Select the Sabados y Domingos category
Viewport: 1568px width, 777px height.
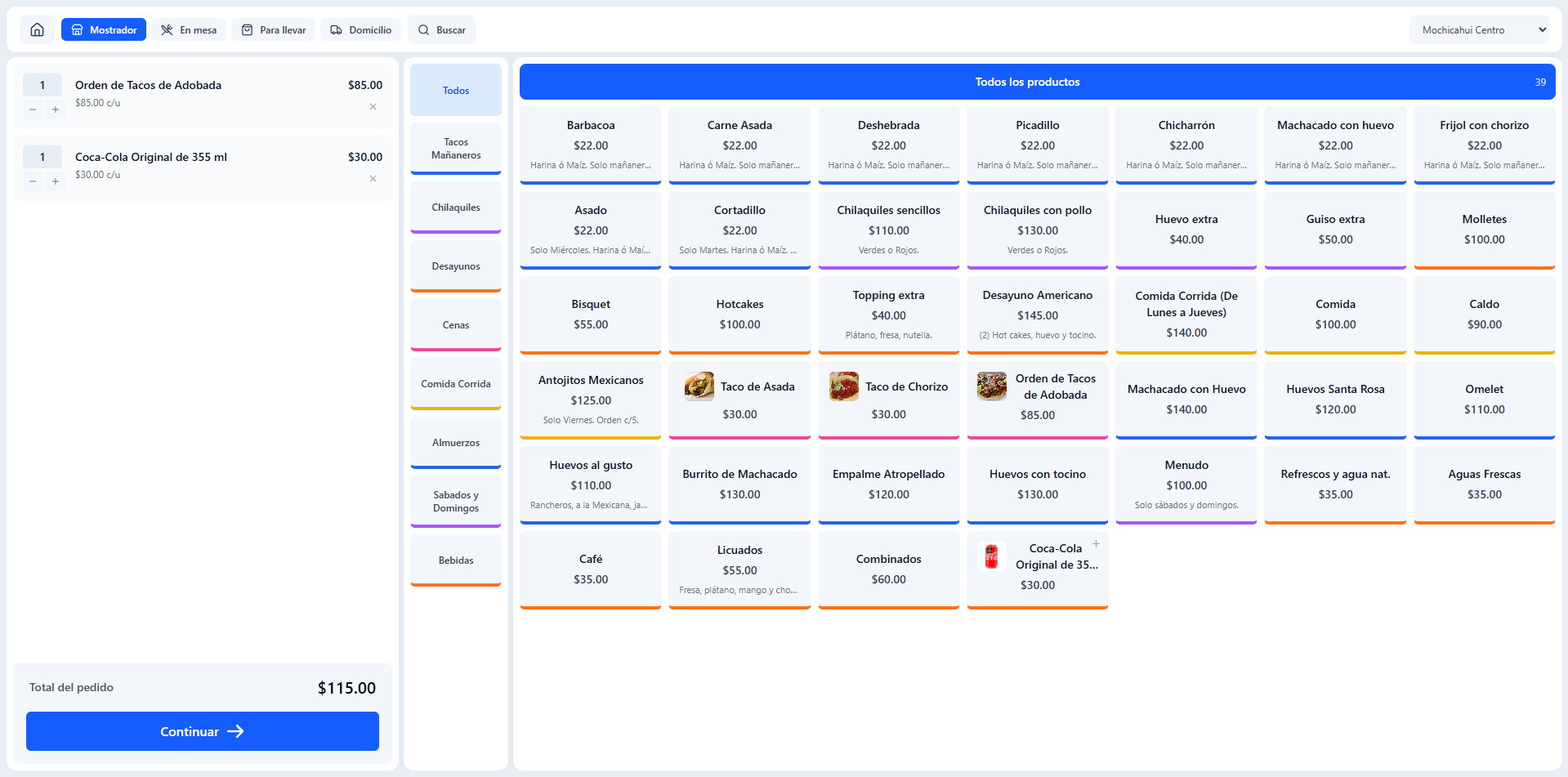click(456, 502)
